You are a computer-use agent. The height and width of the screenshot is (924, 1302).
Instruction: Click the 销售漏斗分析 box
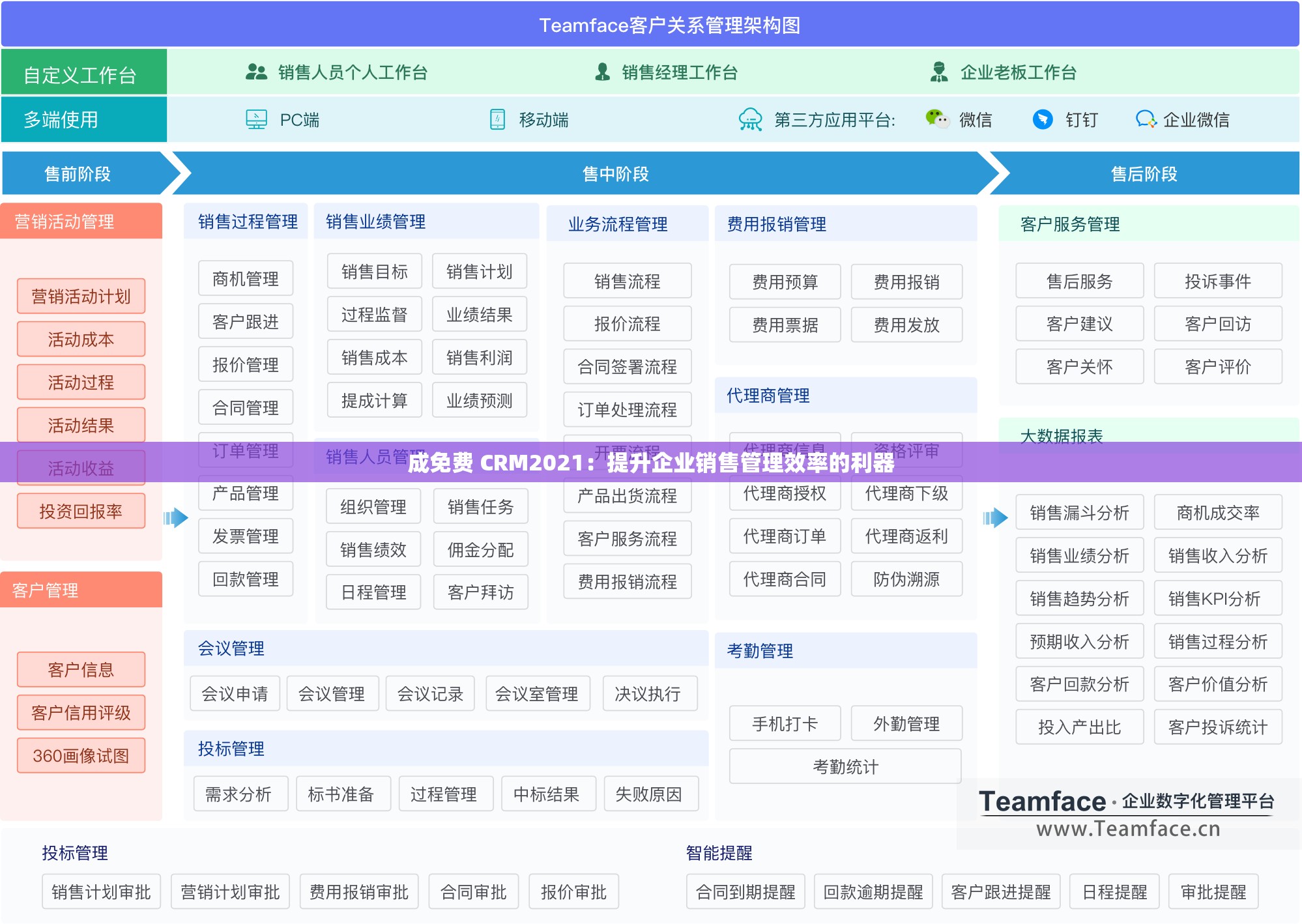click(1080, 512)
